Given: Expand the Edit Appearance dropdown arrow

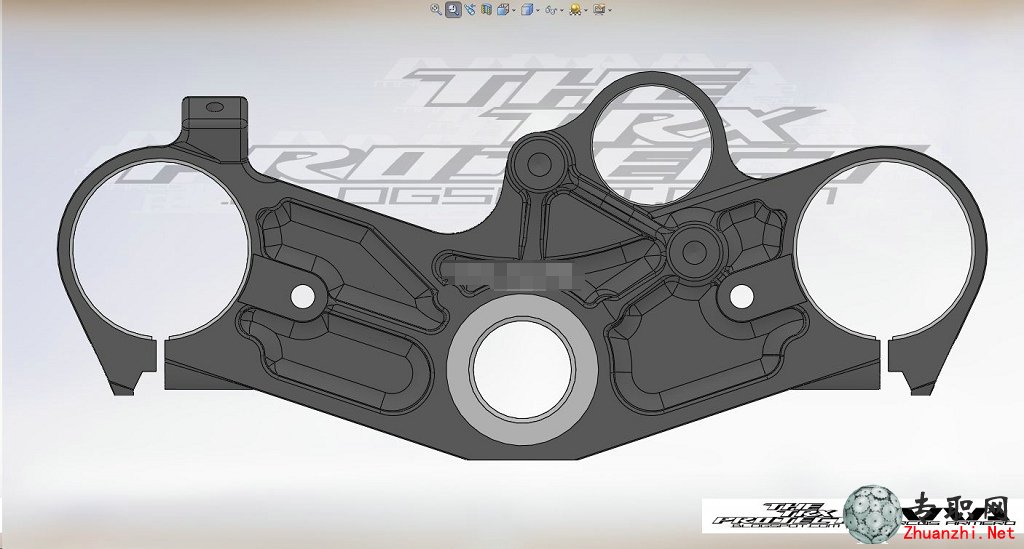Looking at the screenshot, I should click(586, 10).
